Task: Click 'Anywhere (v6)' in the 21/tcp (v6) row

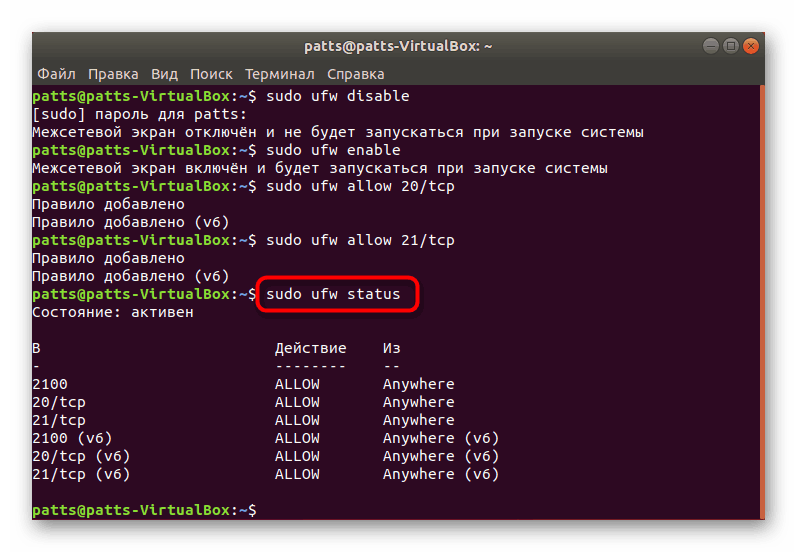Action: click(441, 474)
